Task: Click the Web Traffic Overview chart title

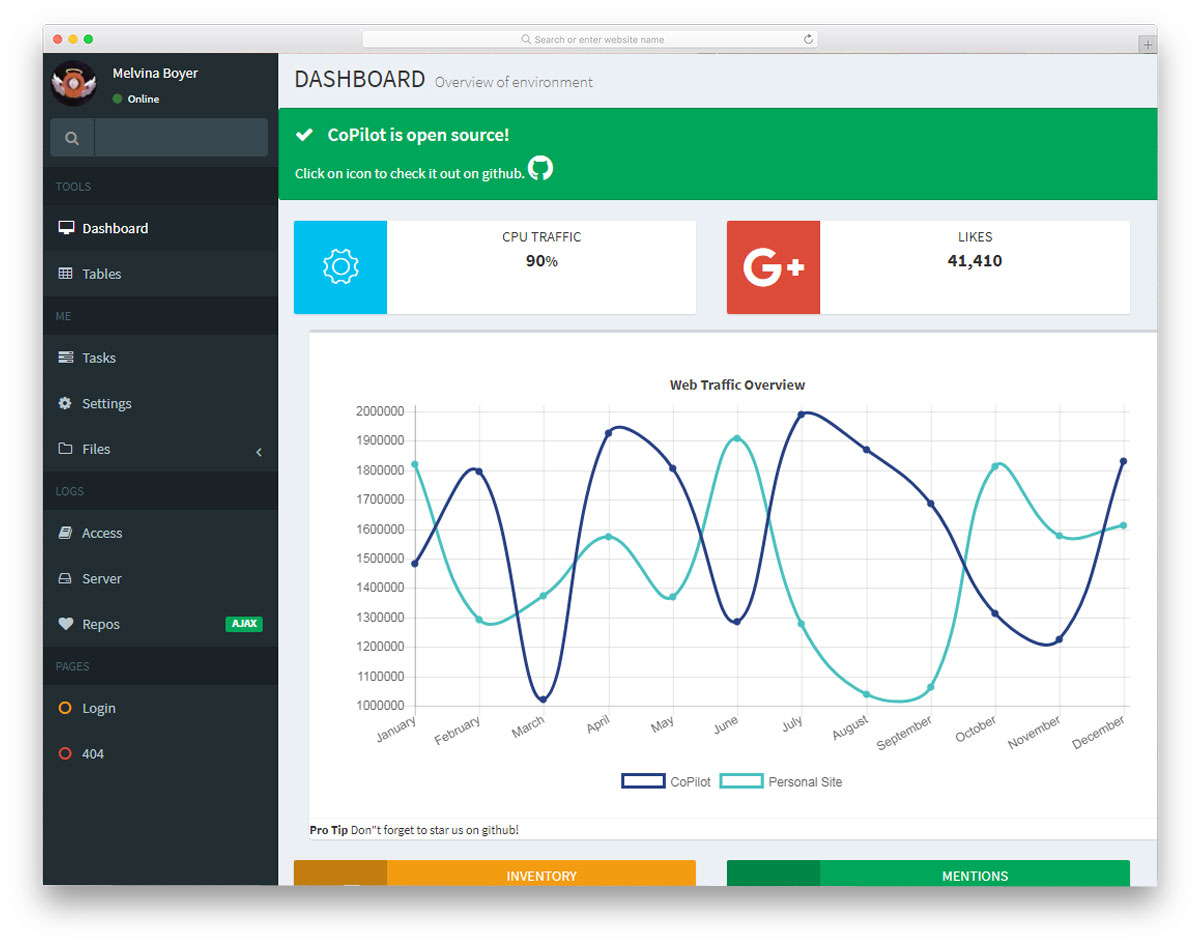Action: (737, 384)
